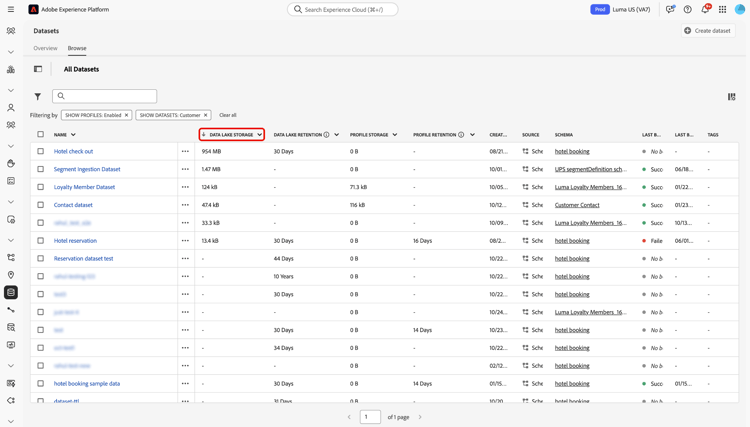Open the Customer Contact schema link

[x=577, y=205]
